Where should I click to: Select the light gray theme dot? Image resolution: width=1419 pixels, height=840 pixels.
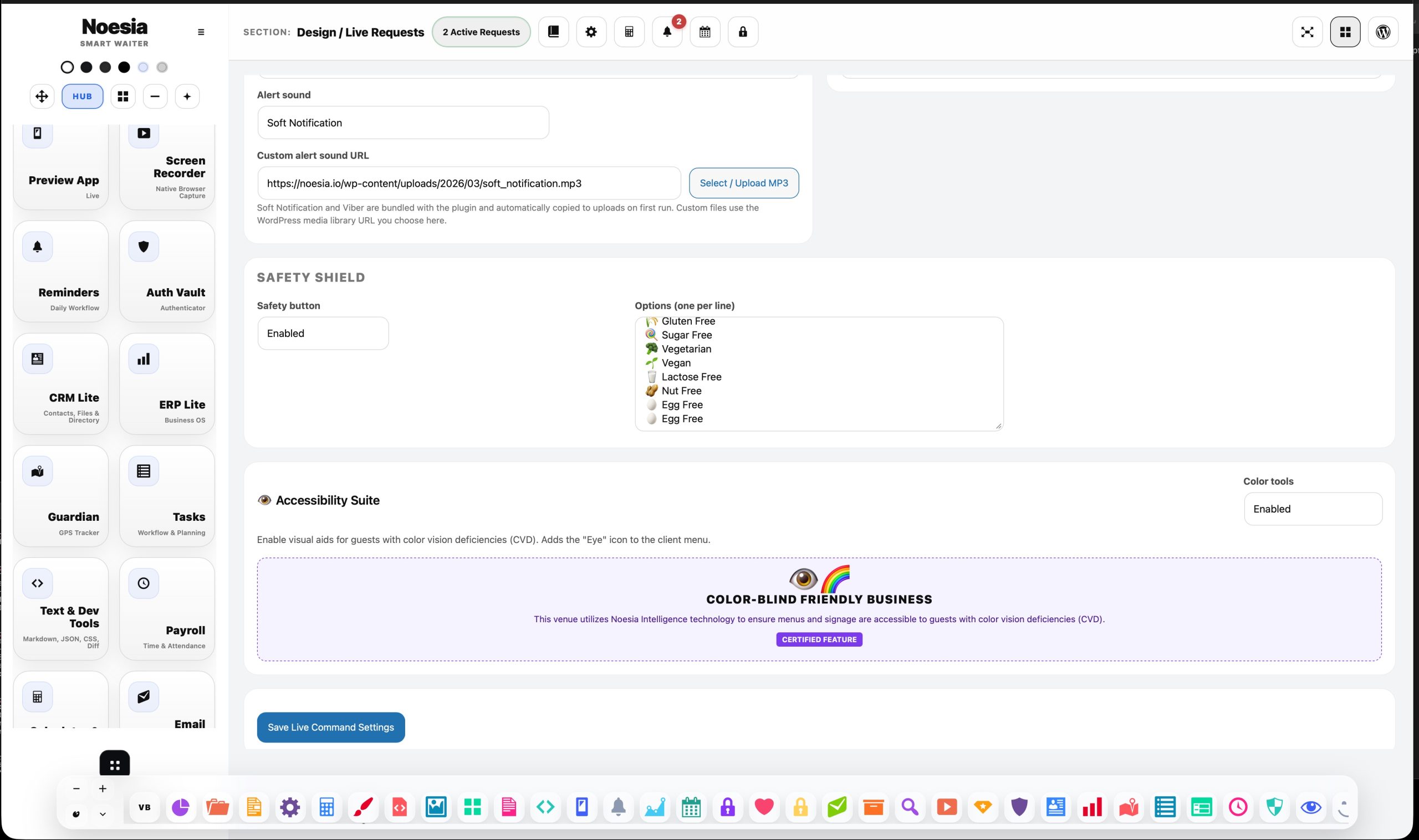(x=162, y=68)
